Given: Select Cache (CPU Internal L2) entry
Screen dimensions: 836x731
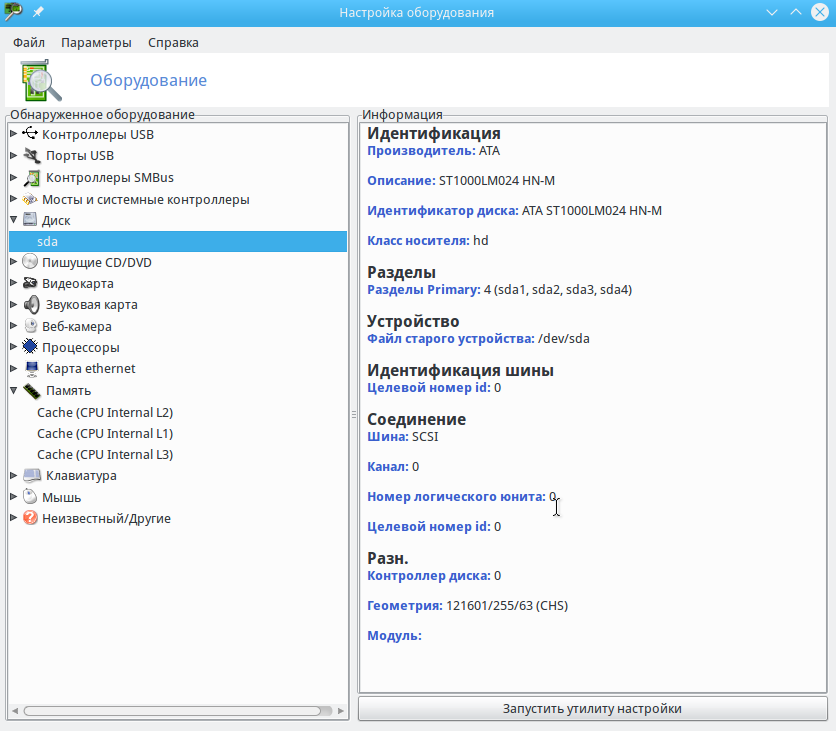Looking at the screenshot, I should coord(105,412).
